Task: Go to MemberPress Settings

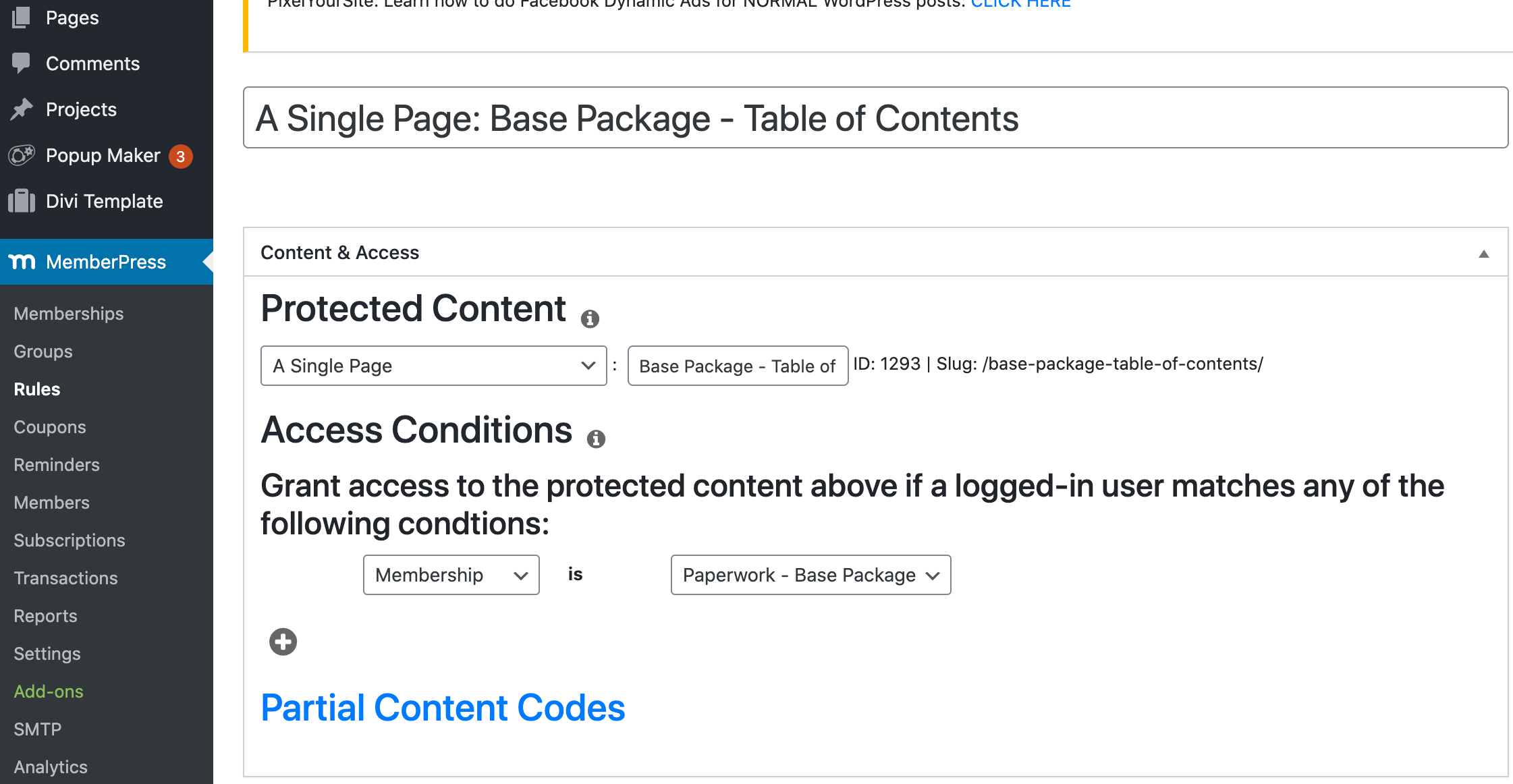Action: pos(47,654)
